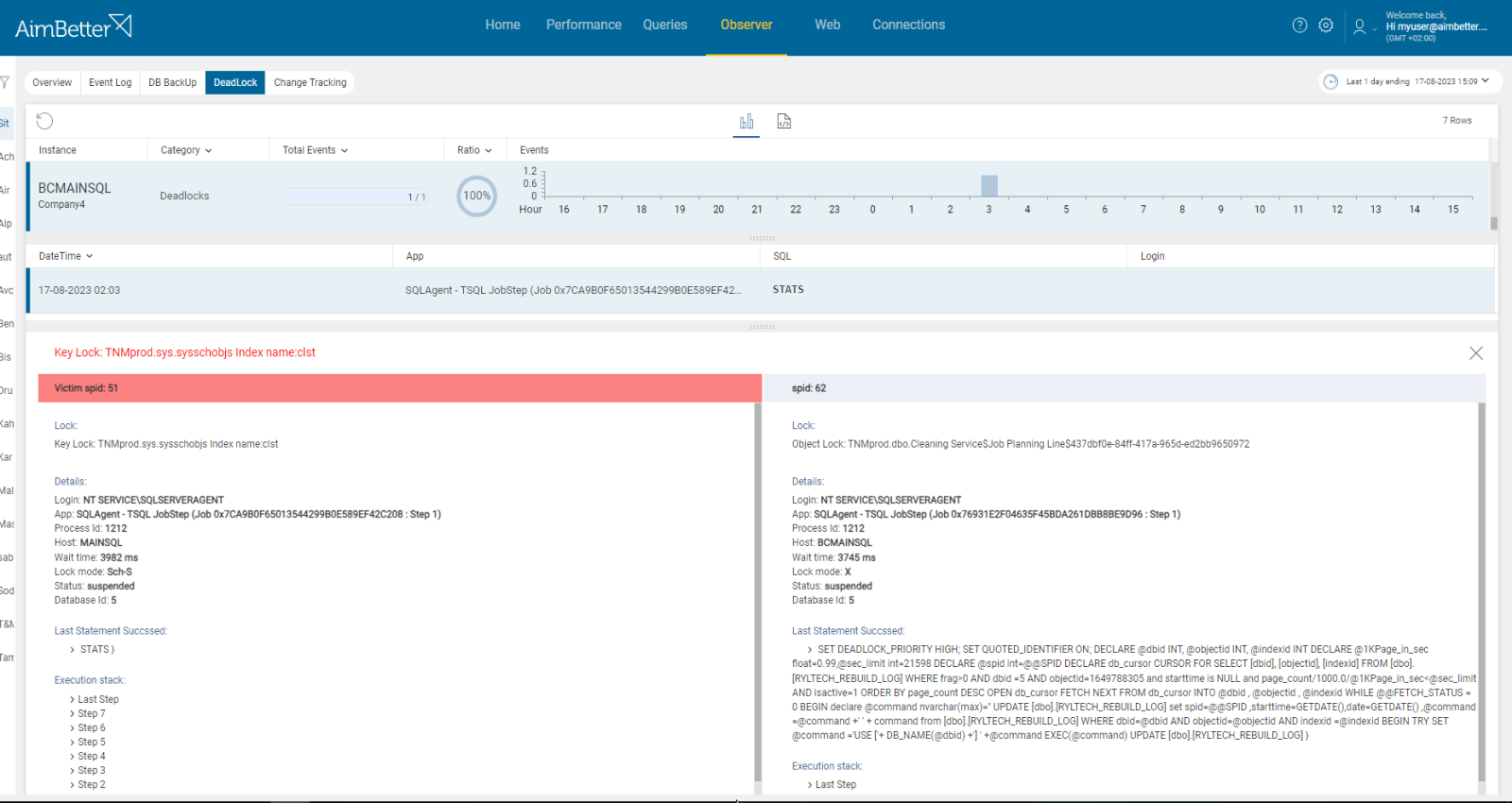1512x803 pixels.
Task: Open the help question mark icon
Action: click(x=1299, y=26)
